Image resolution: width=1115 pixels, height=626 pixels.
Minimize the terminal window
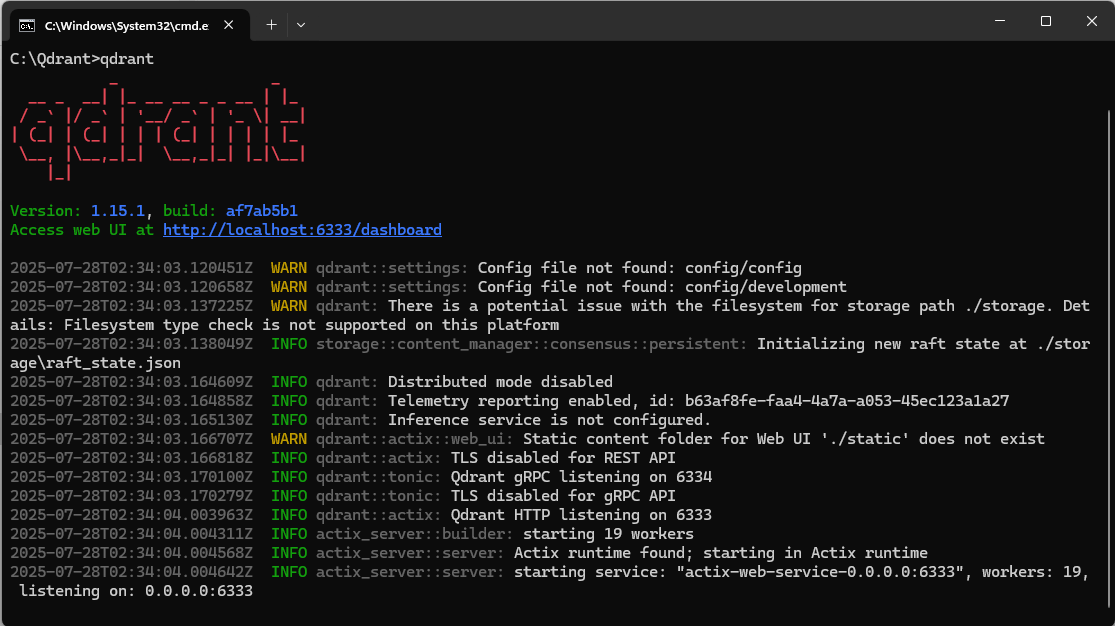(x=998, y=22)
